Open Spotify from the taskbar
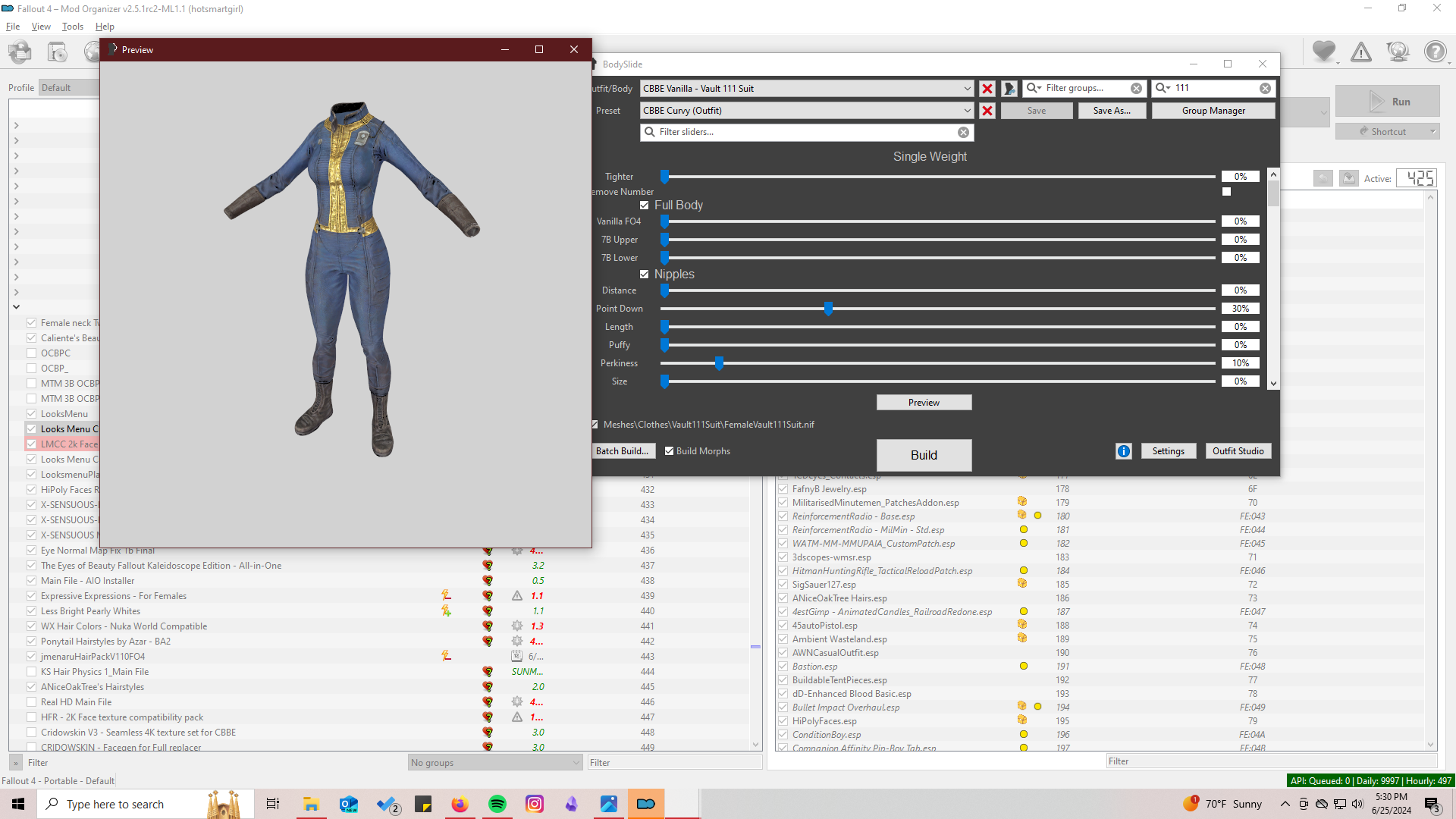This screenshot has height=819, width=1456. coord(497,804)
